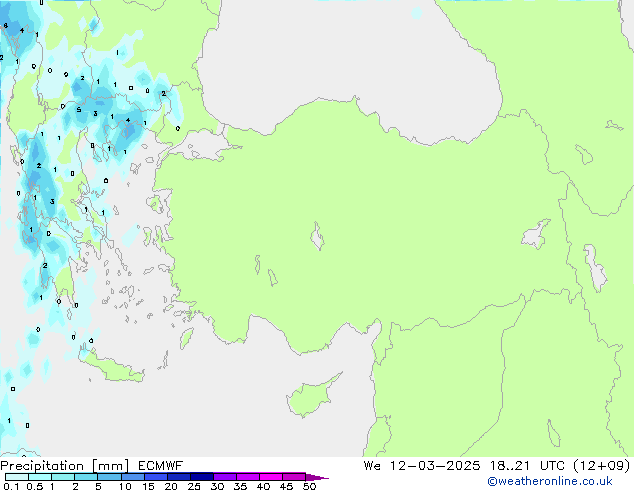
Task: Open the weatheronline.co.uk copyright link
Action: (550, 481)
